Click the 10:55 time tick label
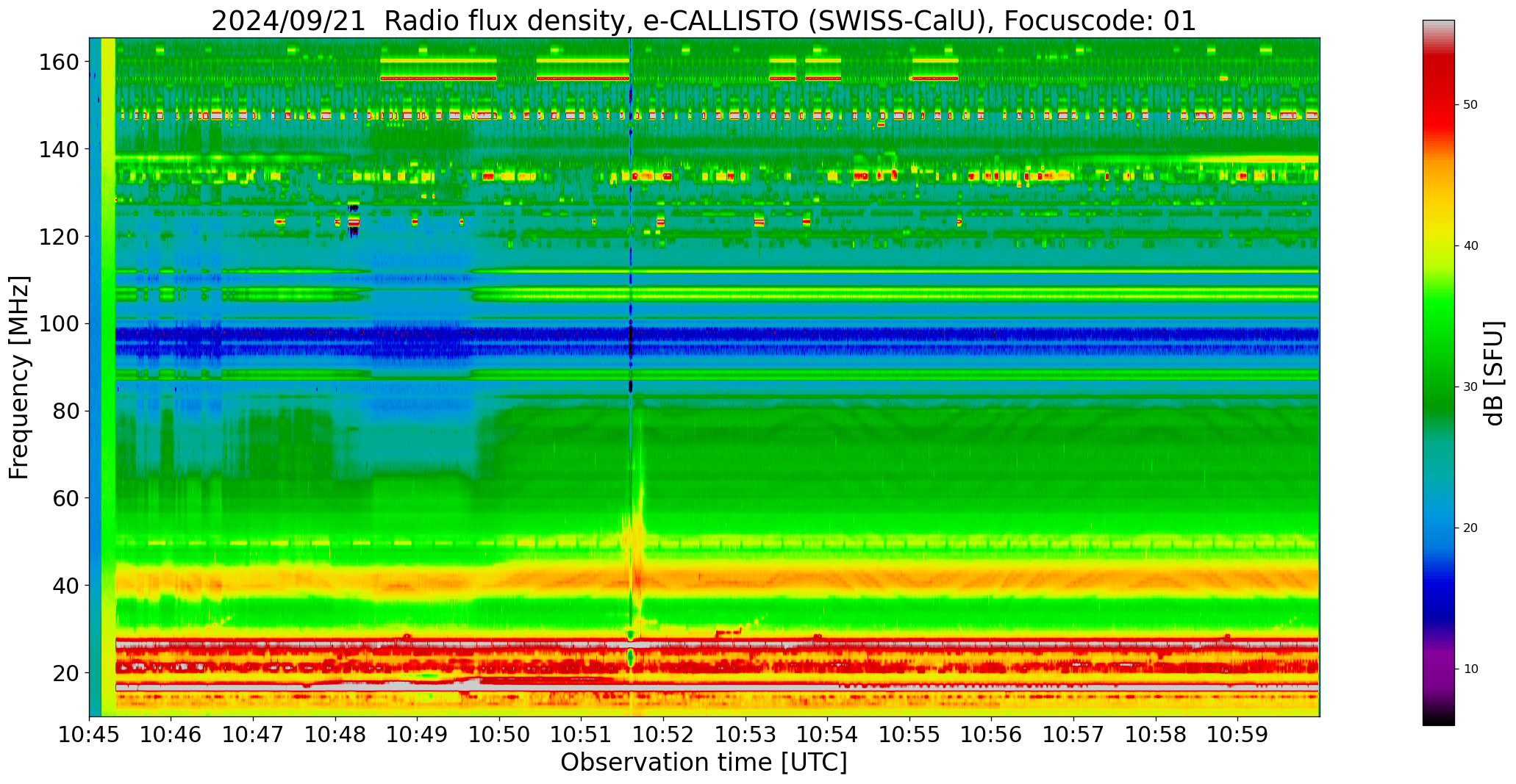This screenshot has height=784, width=1516. (909, 734)
